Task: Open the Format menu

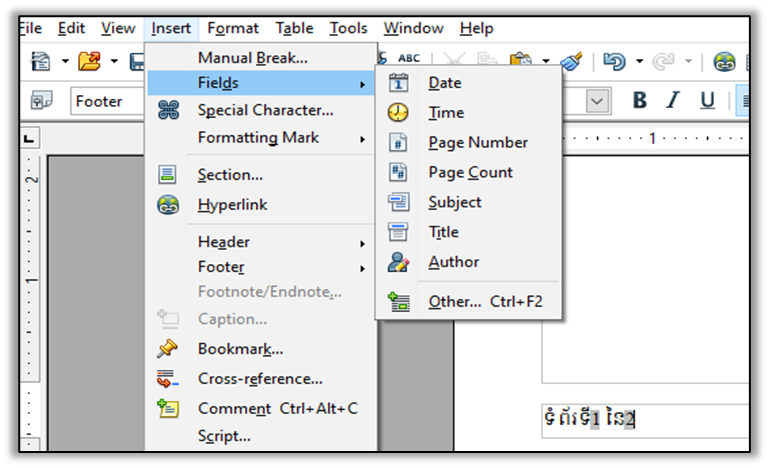Action: (232, 28)
